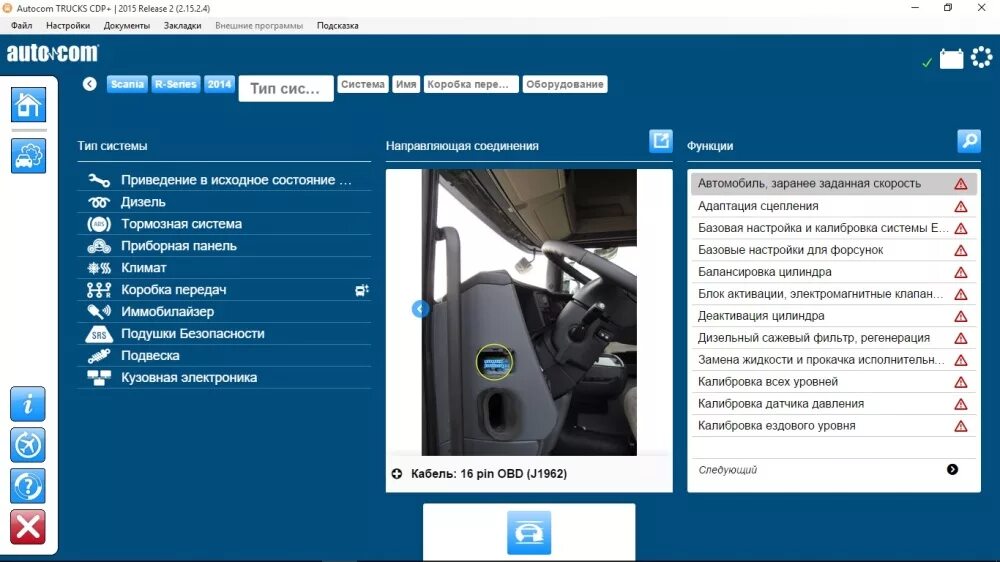1000x562 pixels.
Task: Click the instrument panel icon
Action: coord(99,246)
